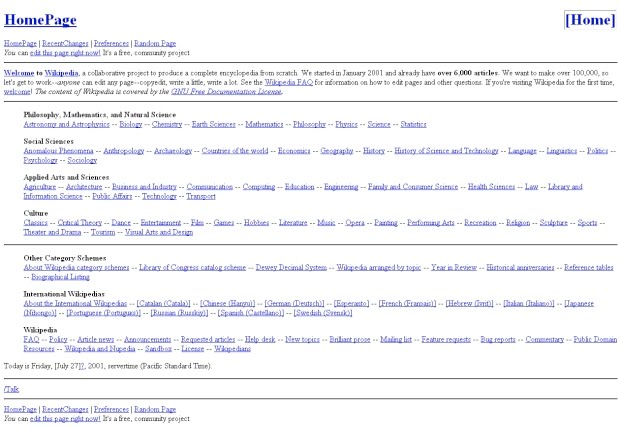
Task: Click 'edit this page right now!' at top
Action: tap(65, 53)
